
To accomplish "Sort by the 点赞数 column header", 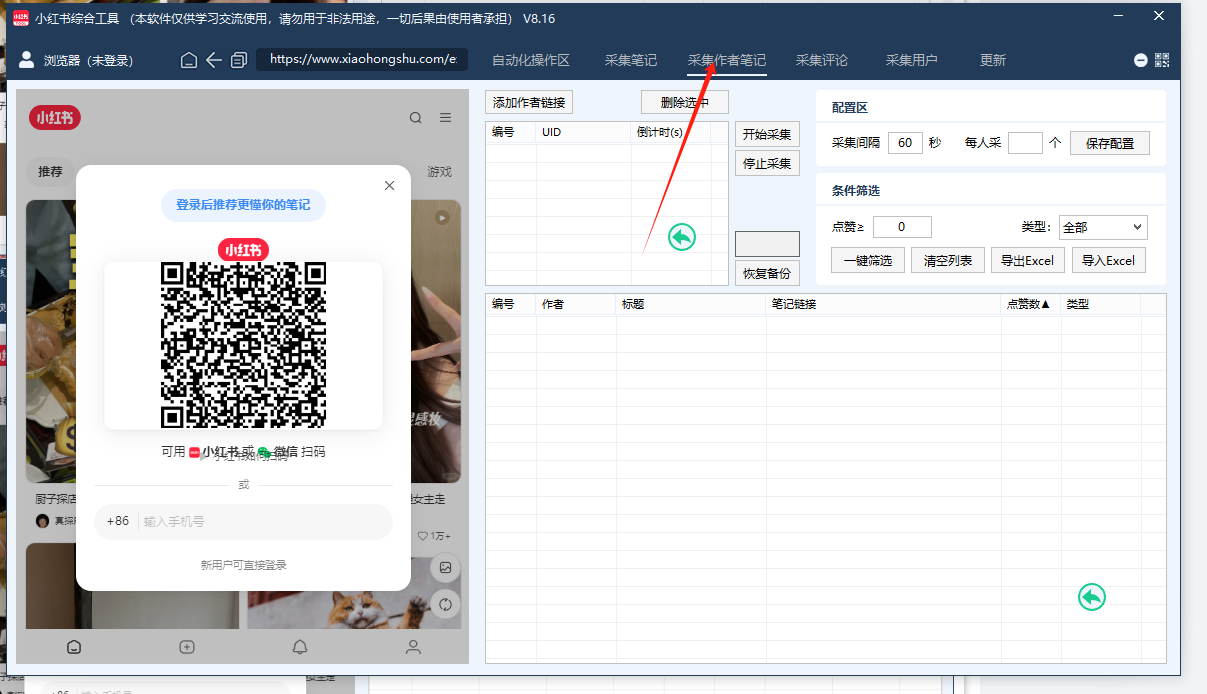I will [x=1030, y=304].
